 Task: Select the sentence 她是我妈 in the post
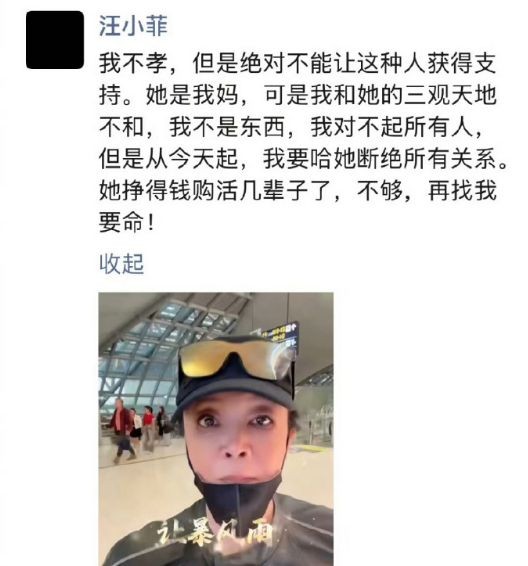click(192, 96)
